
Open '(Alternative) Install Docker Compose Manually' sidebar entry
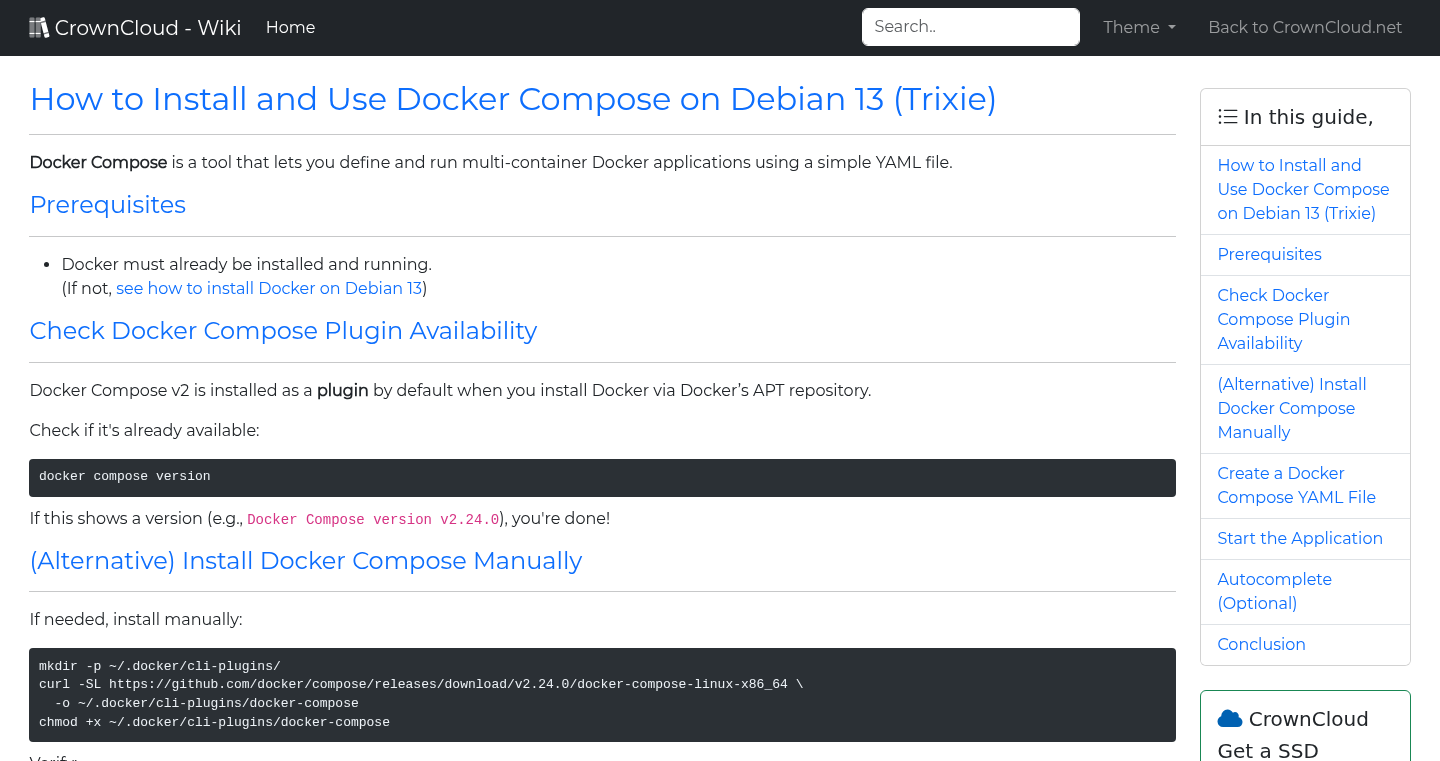[x=1291, y=408]
